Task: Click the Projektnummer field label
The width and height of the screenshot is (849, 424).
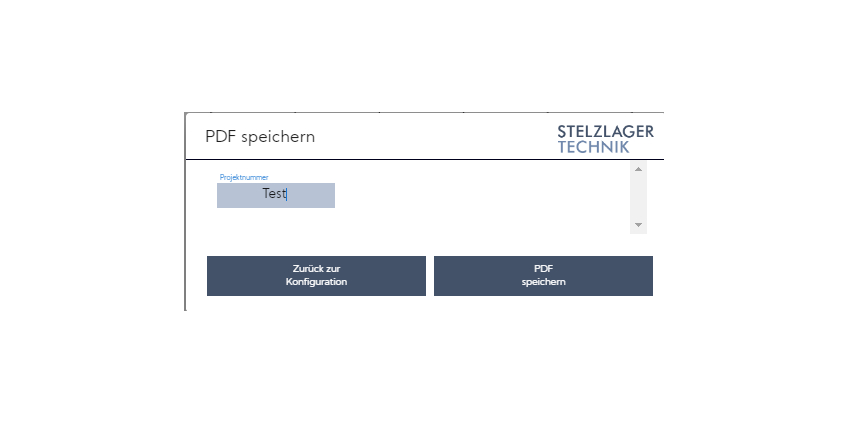Action: [x=244, y=177]
